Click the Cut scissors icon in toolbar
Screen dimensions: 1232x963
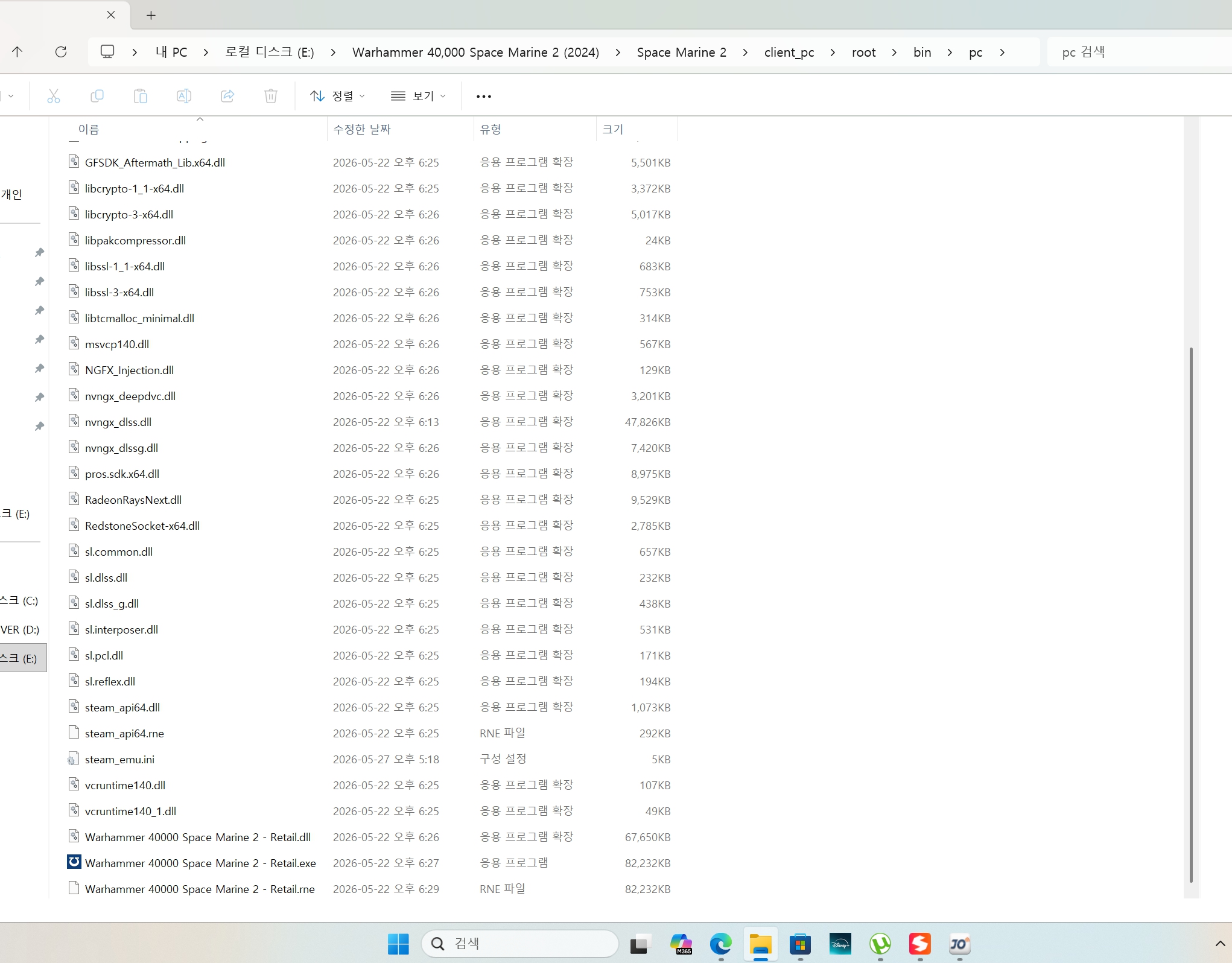54,96
